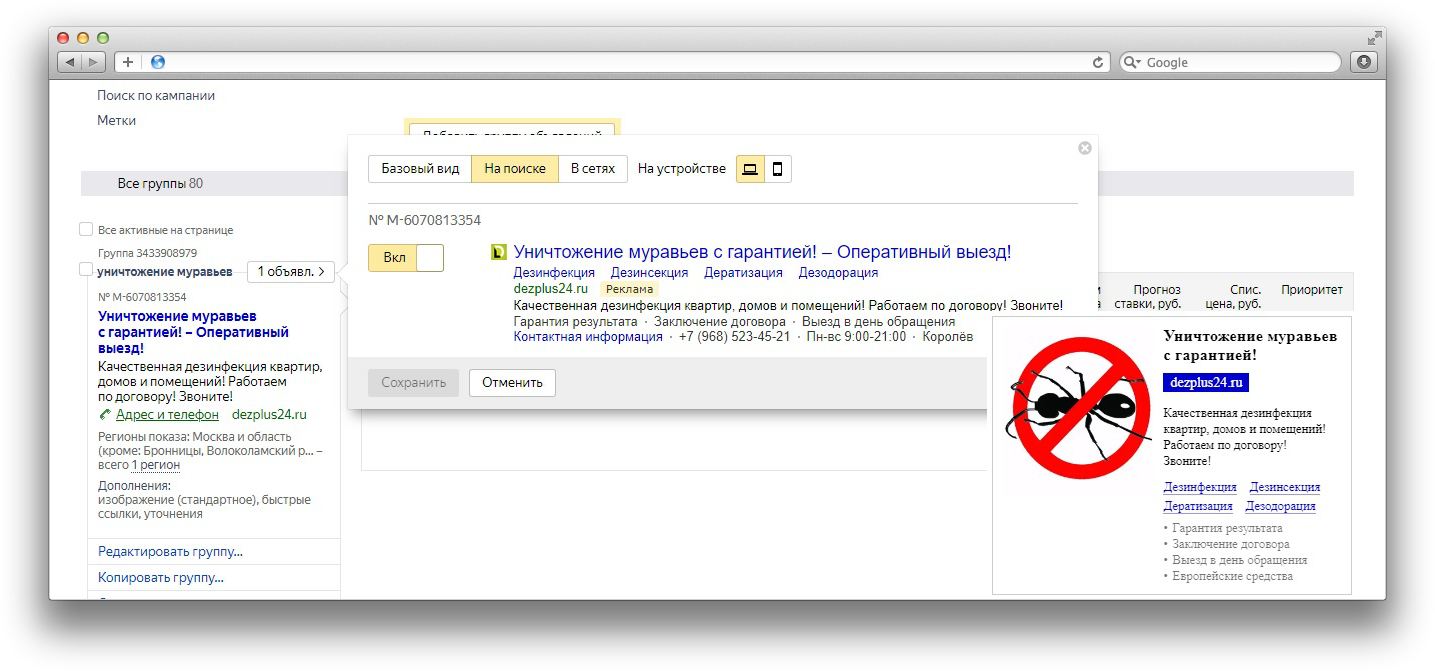Select the desktop device preview icon
Screen dimensions: 1435x671
(750, 169)
